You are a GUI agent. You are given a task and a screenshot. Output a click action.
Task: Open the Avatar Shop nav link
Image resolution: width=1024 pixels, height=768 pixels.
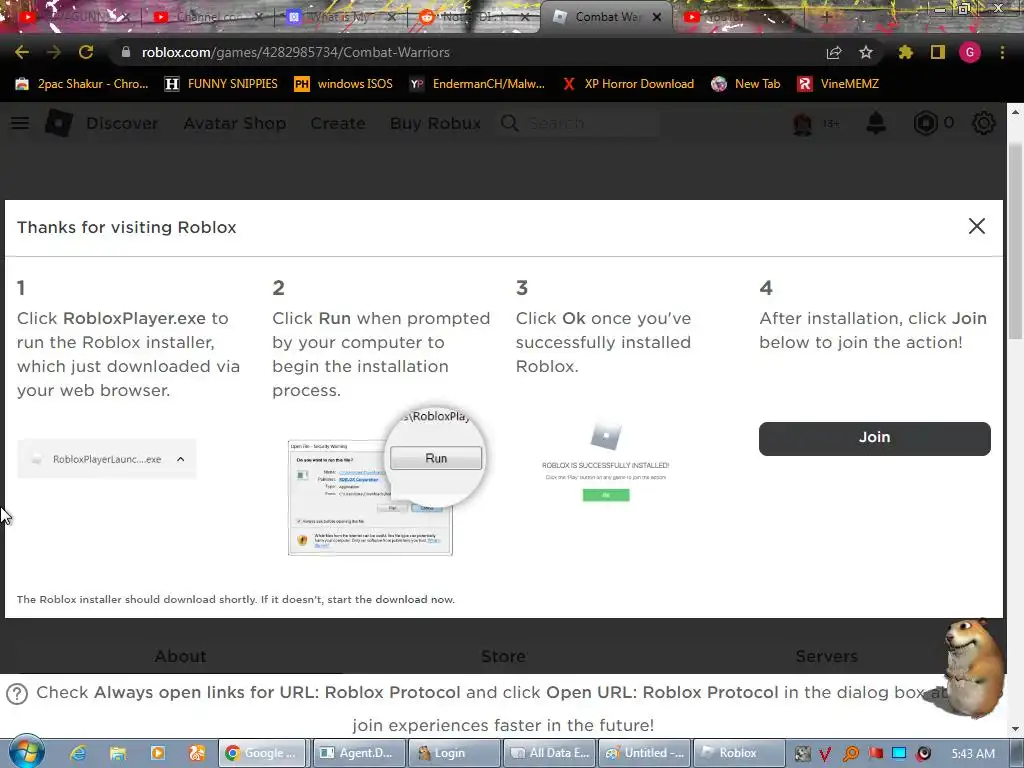point(234,123)
